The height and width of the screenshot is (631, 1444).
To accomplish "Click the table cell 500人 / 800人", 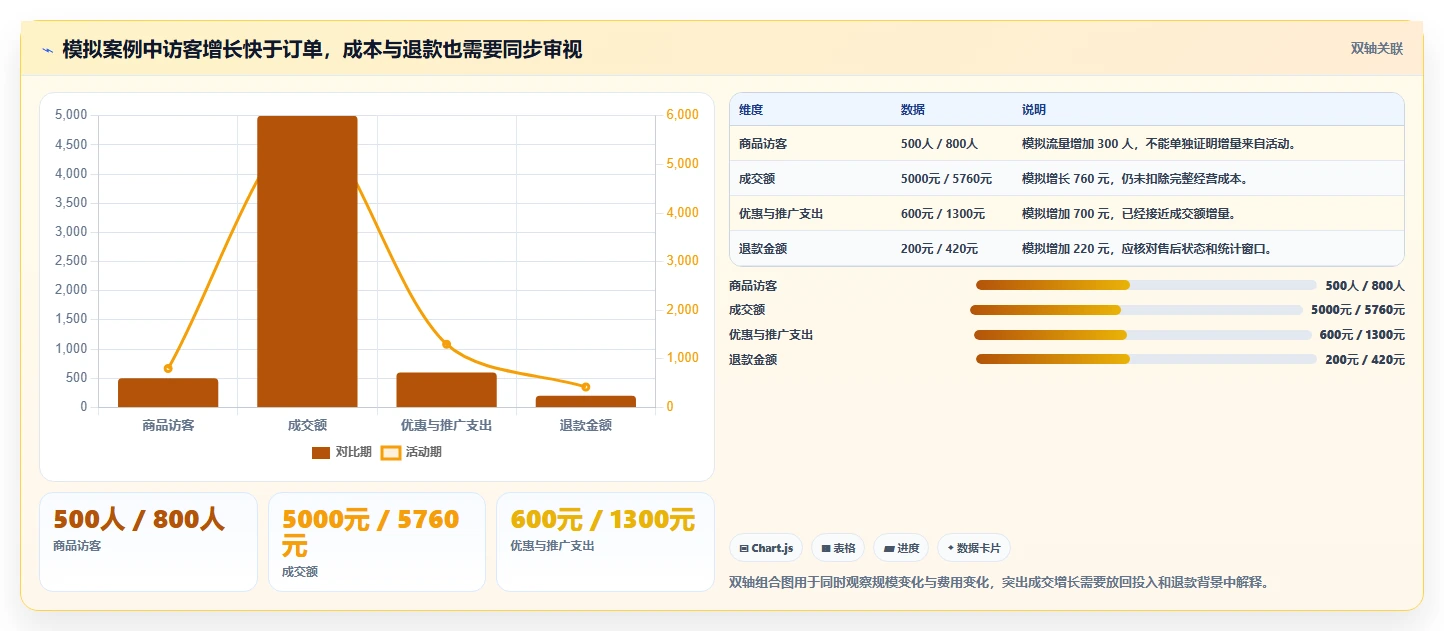I will pyautogui.click(x=939, y=144).
